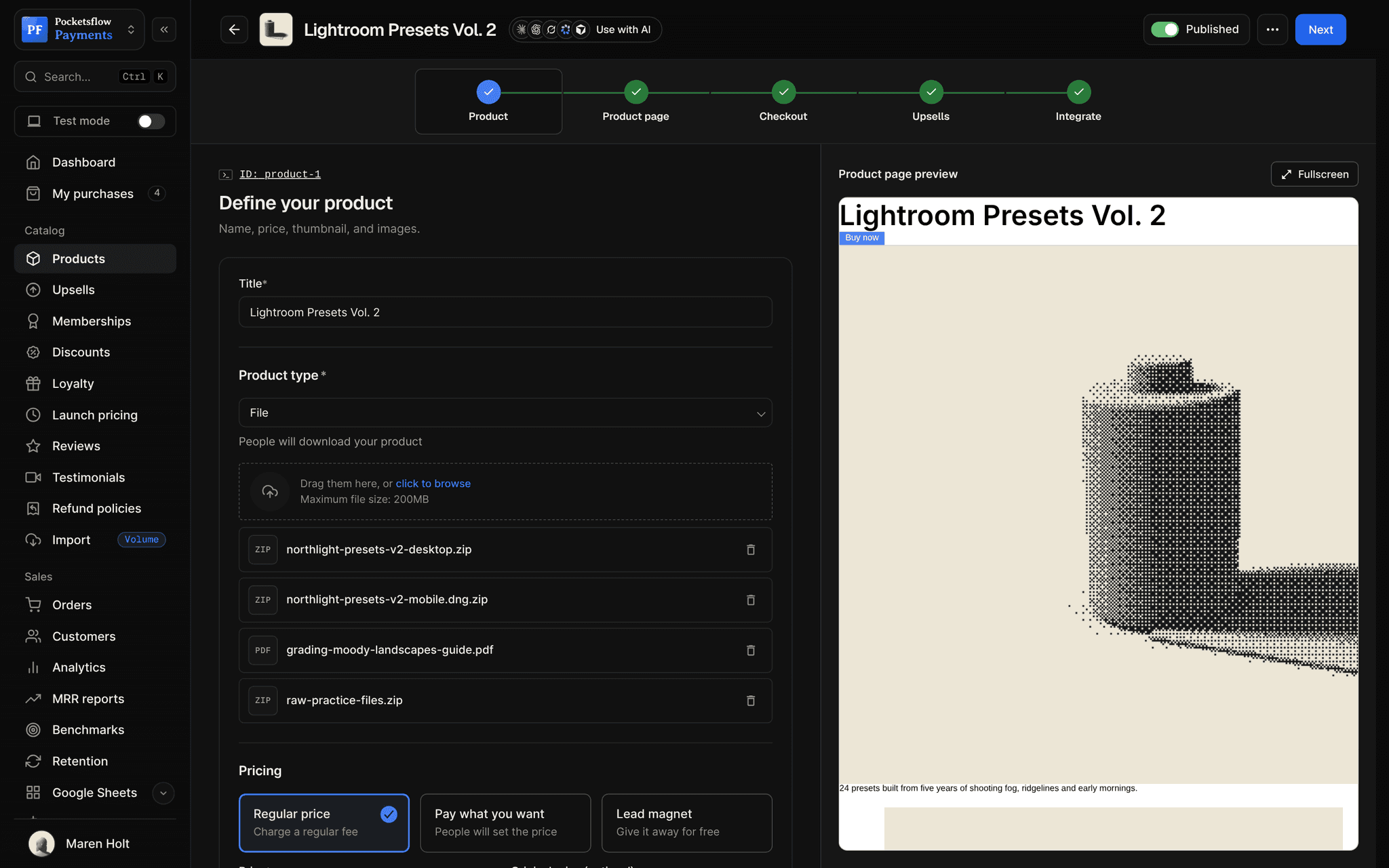1389x868 pixels.
Task: Select Regular price option
Action: click(x=324, y=823)
